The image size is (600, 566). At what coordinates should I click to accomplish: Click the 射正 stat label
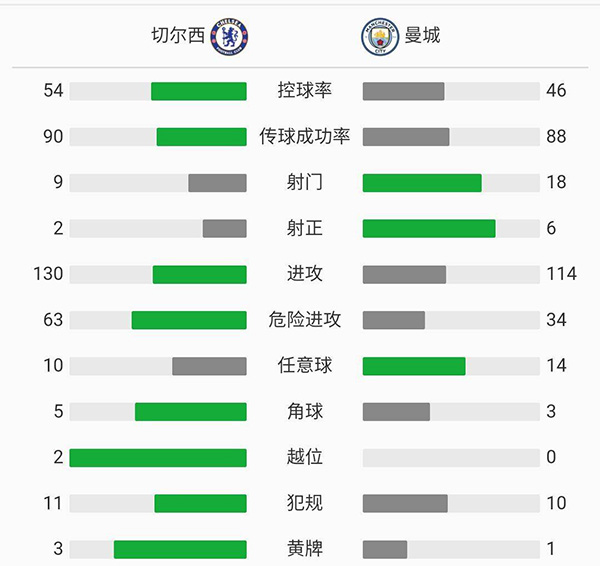(305, 228)
